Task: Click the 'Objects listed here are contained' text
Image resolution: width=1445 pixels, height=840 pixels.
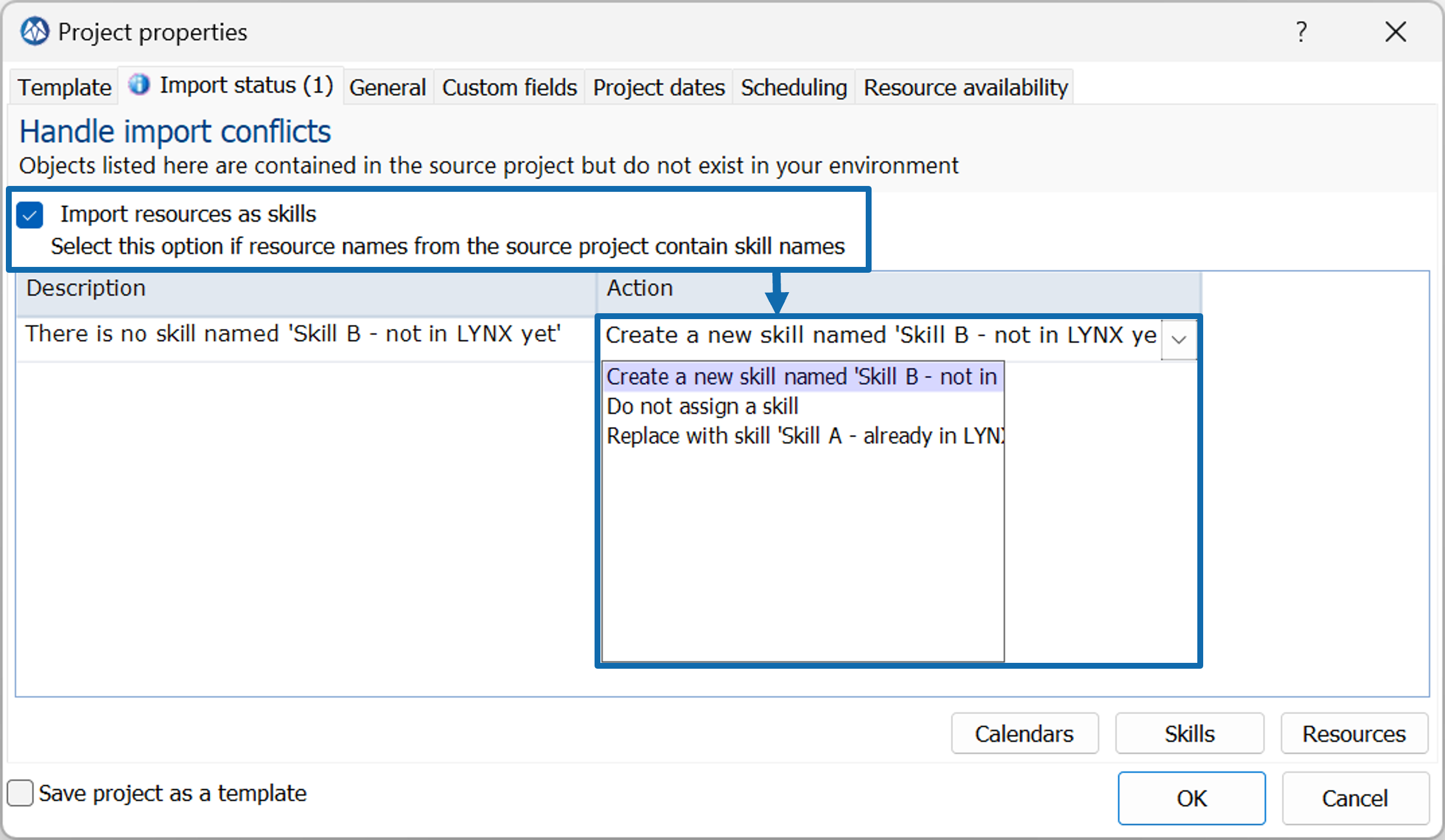Action: pos(488,166)
